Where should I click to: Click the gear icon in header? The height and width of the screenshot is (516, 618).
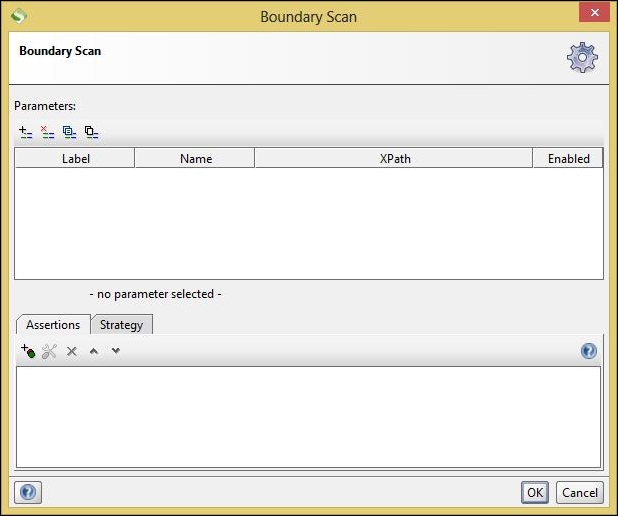(582, 58)
